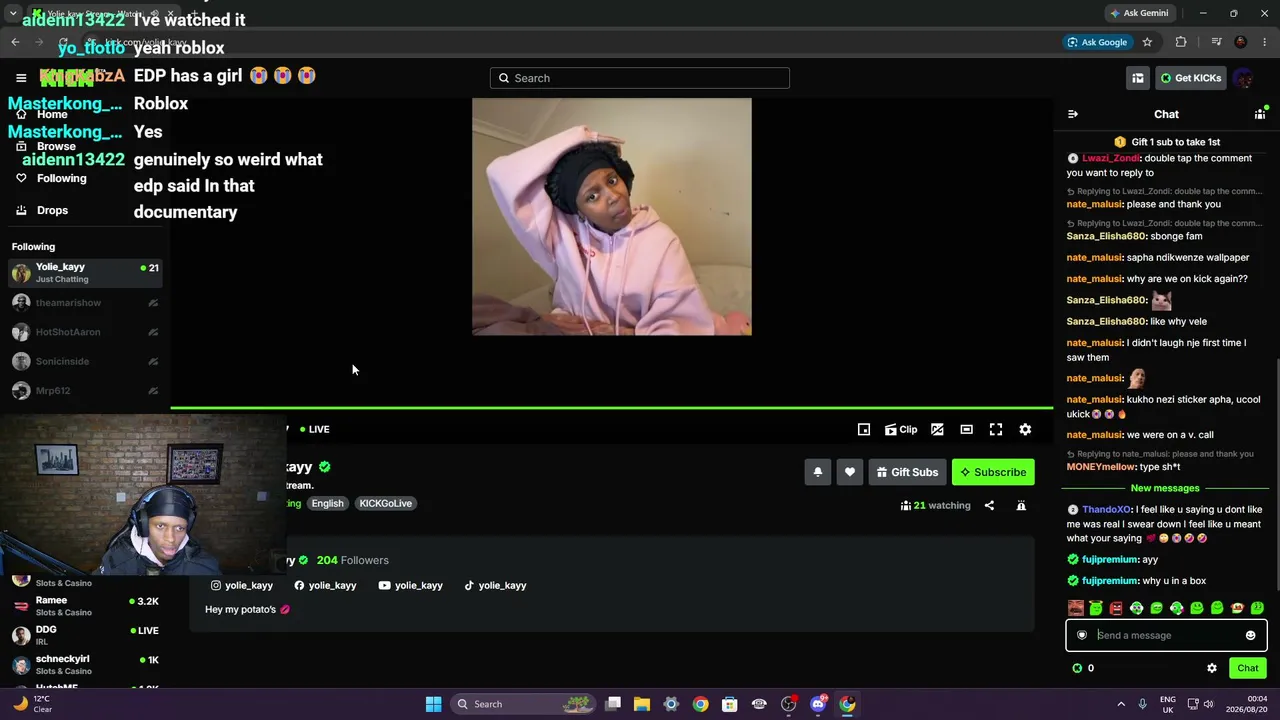This screenshot has height=720, width=1280.
Task: Toggle the chat visibility icon in player
Action: 937,429
